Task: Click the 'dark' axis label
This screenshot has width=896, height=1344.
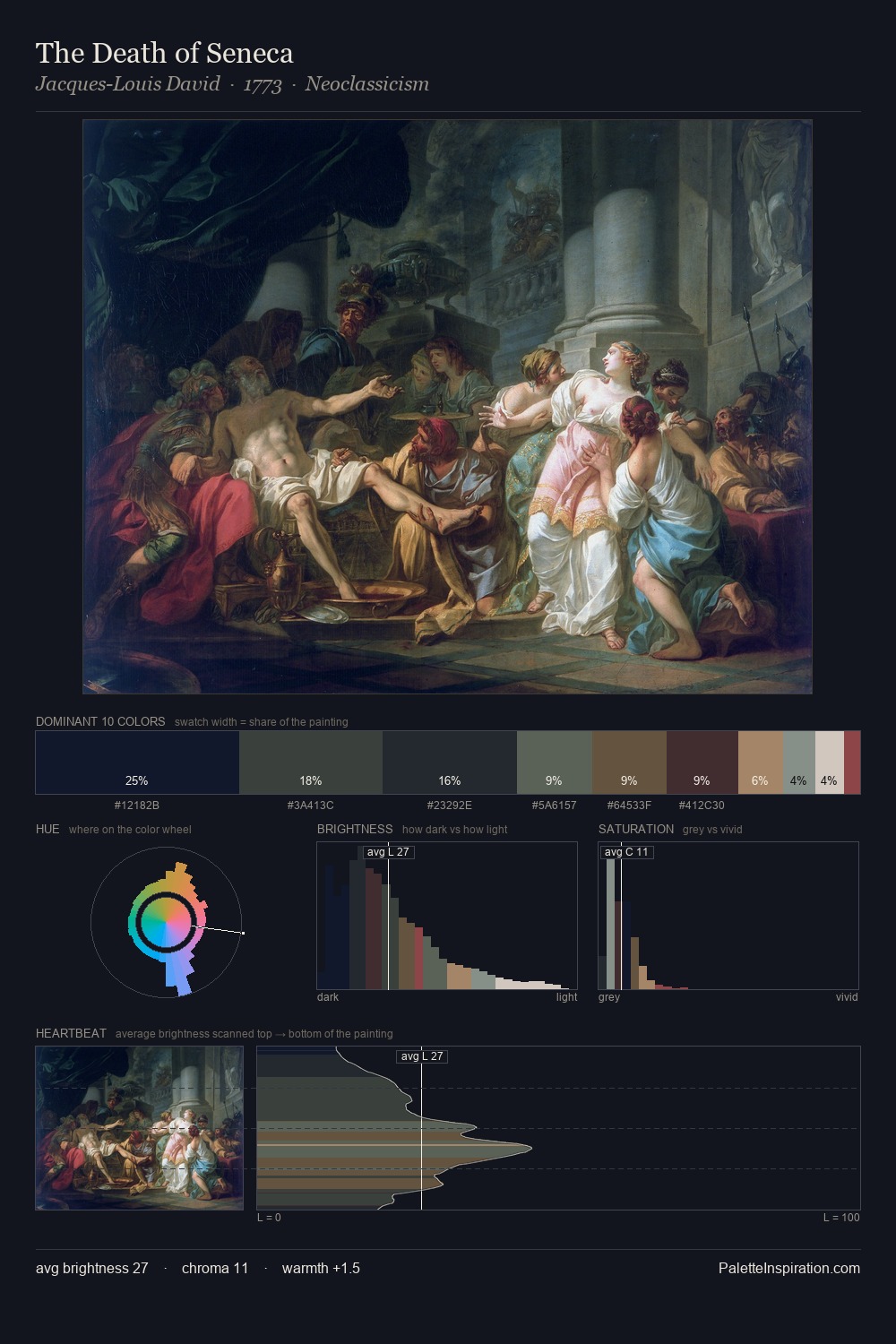Action: [328, 997]
